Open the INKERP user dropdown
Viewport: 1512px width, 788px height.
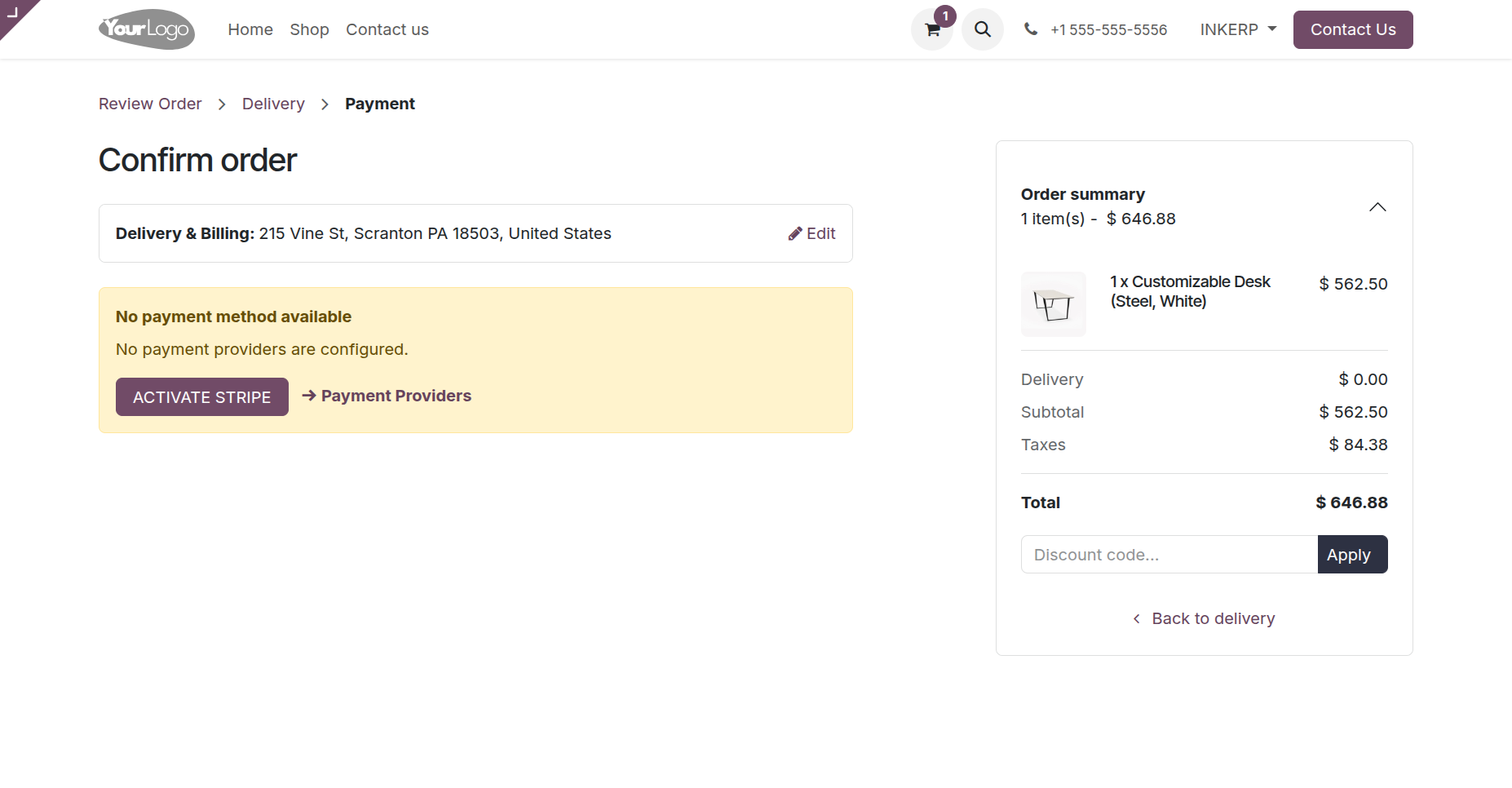coord(1238,29)
